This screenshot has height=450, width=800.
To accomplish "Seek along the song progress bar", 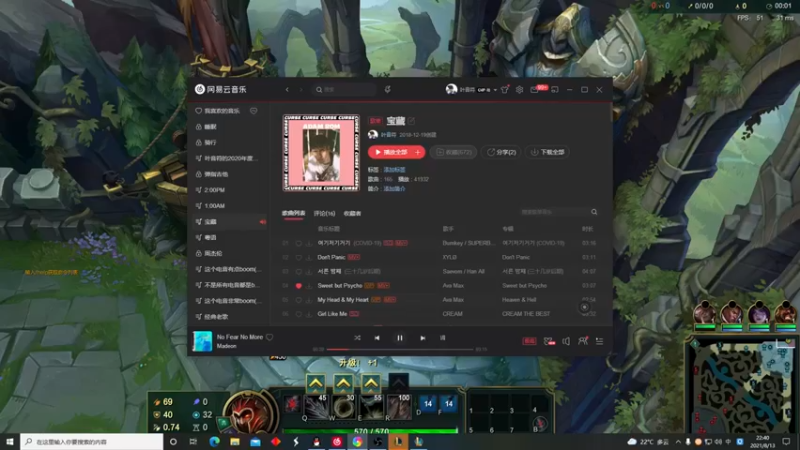I will tap(400, 349).
